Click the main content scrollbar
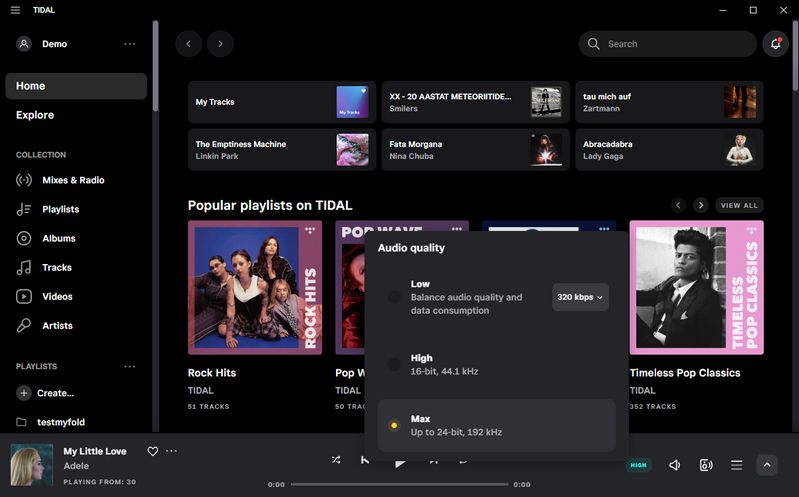 pos(795,56)
